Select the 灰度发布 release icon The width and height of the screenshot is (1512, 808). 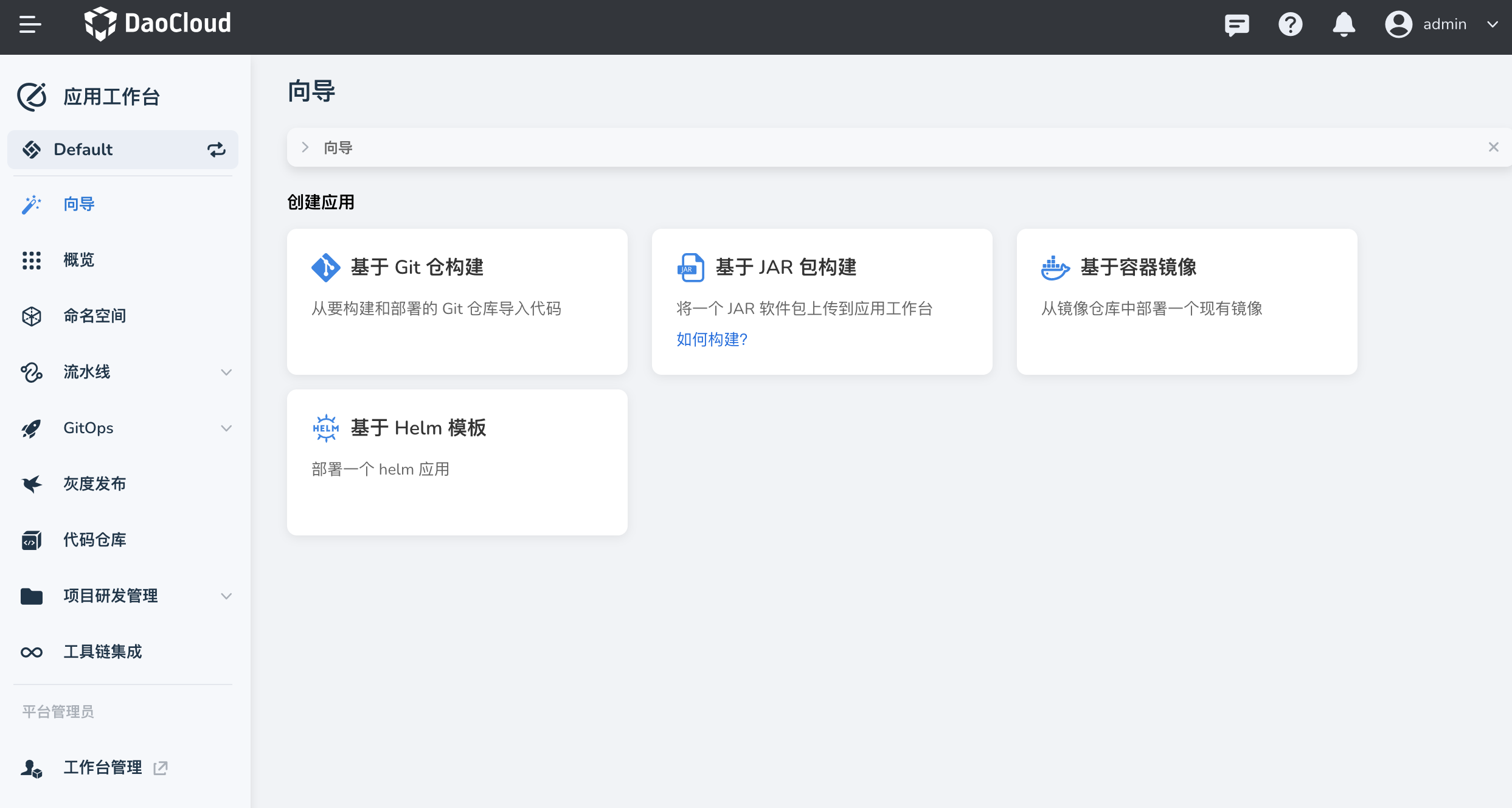[x=32, y=484]
